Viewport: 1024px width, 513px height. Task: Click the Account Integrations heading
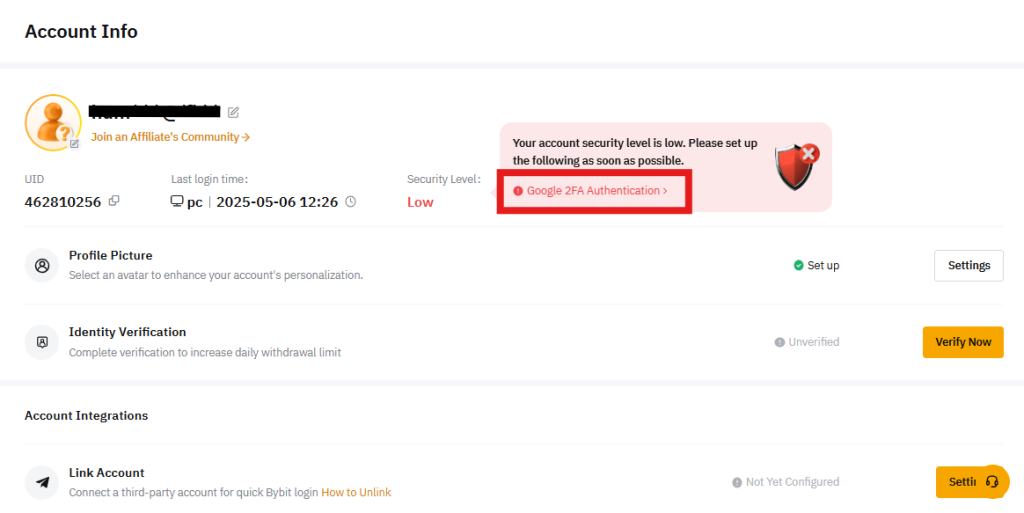(x=86, y=416)
